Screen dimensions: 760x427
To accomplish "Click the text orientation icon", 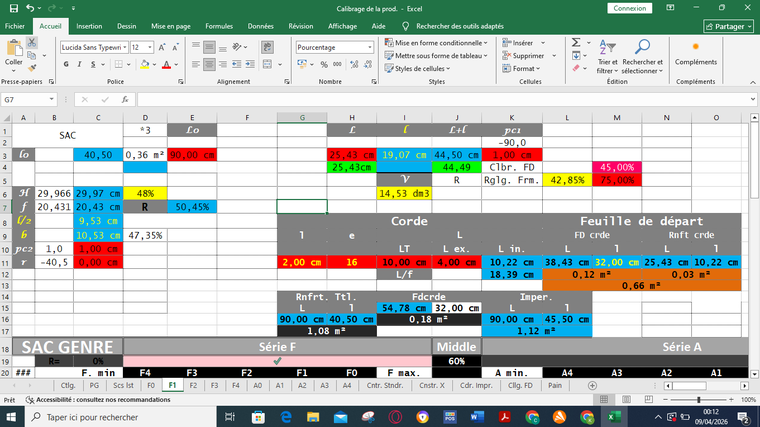I will [237, 47].
